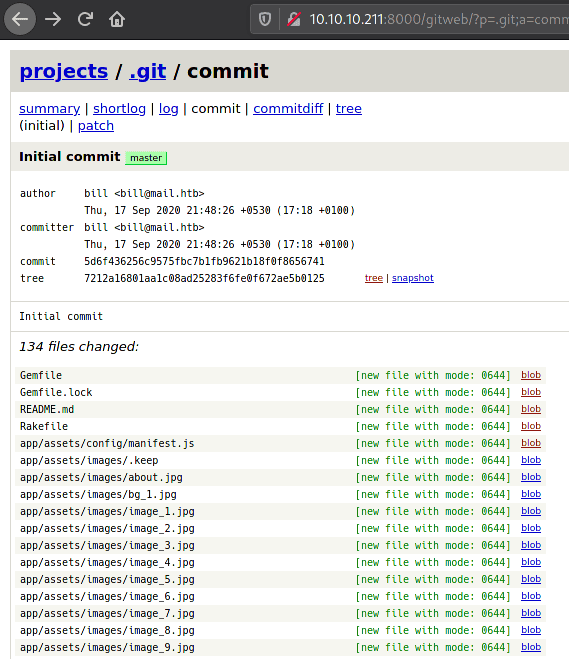The image size is (569, 659).
Task: Click the Gemfile file name
Action: click(x=41, y=375)
